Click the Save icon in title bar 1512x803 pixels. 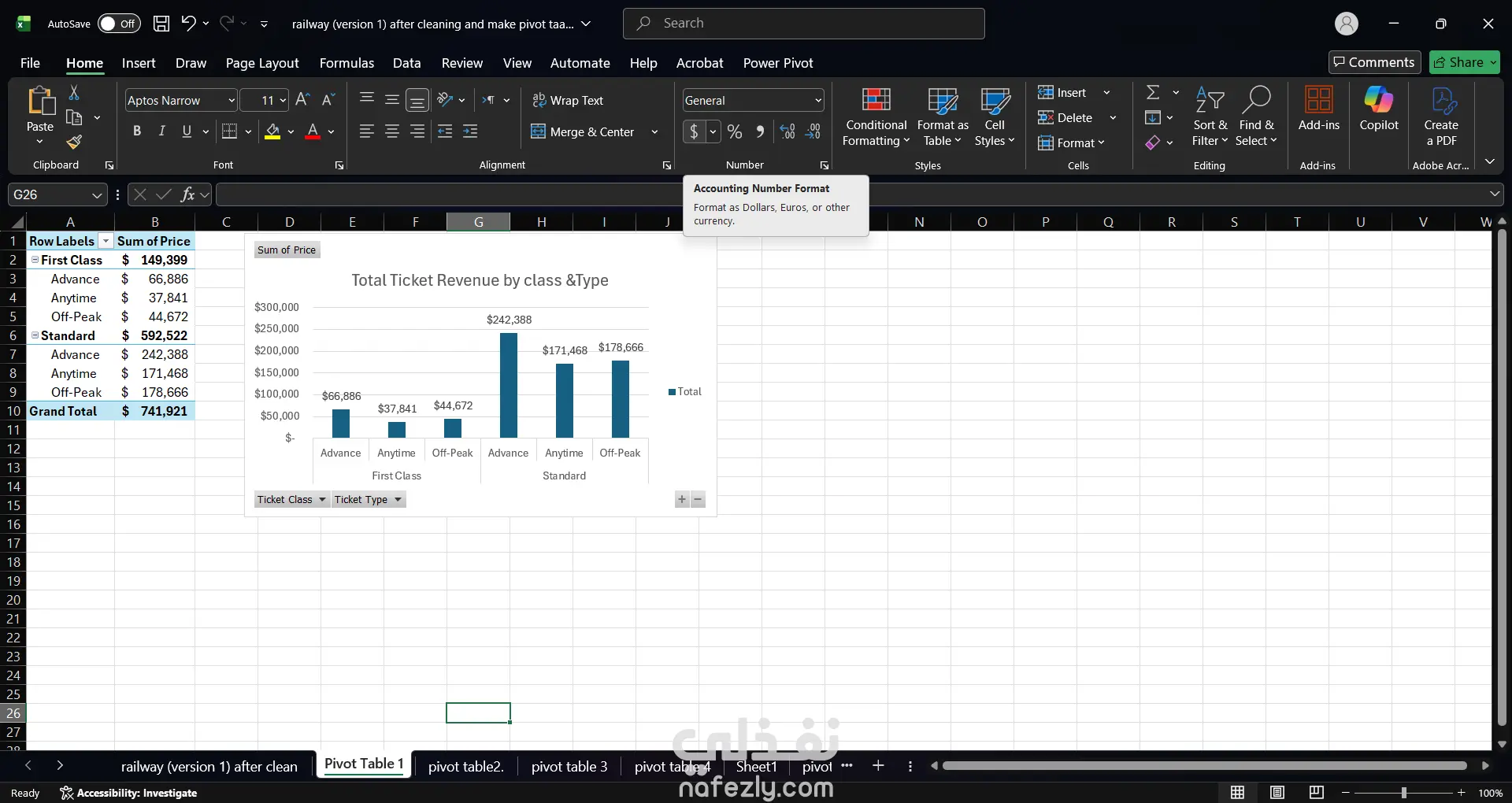coord(161,24)
